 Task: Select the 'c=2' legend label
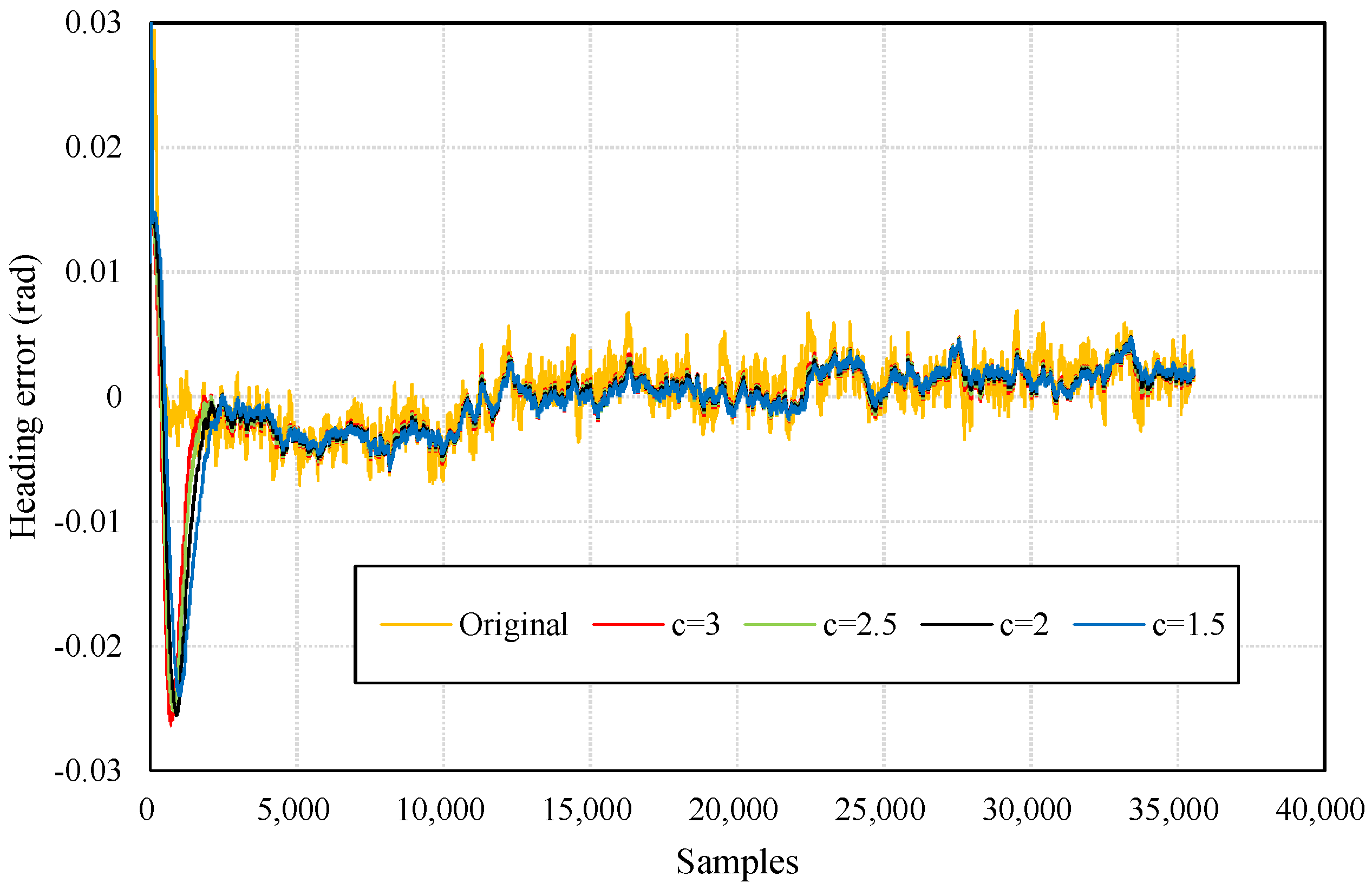[1024, 624]
